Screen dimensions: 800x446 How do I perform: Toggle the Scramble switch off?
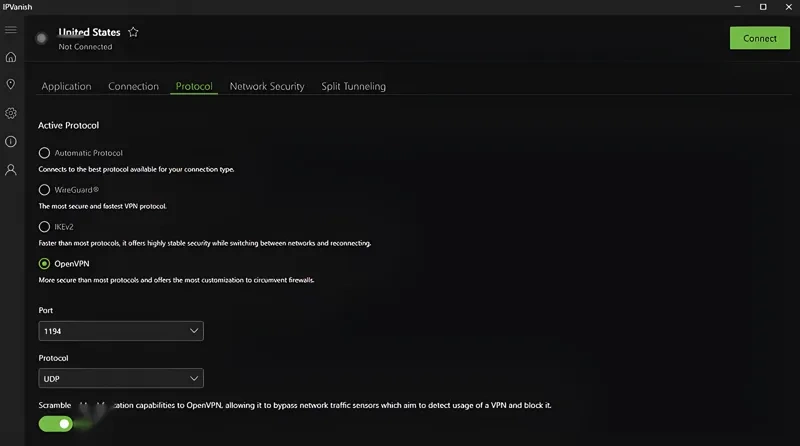(x=56, y=424)
